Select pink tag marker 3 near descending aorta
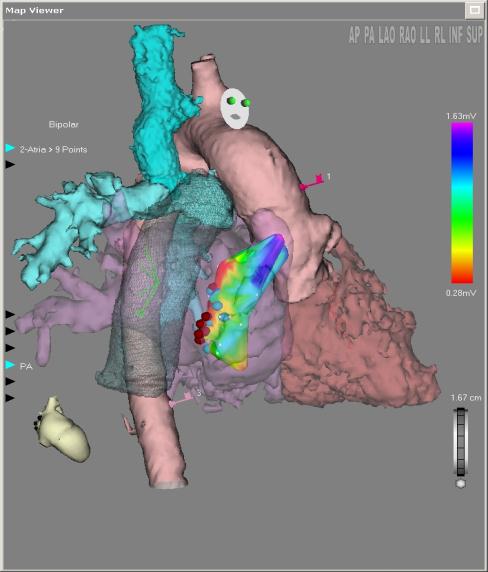This screenshot has height=572, width=488. (x=184, y=399)
